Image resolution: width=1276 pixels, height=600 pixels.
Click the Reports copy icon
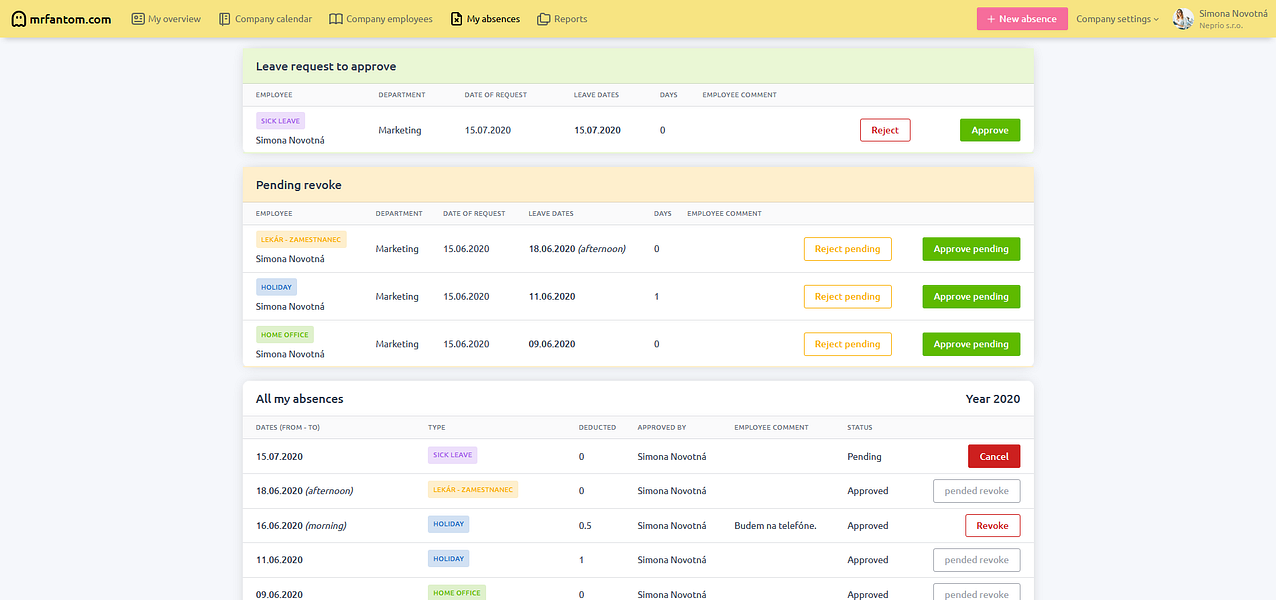click(x=544, y=19)
